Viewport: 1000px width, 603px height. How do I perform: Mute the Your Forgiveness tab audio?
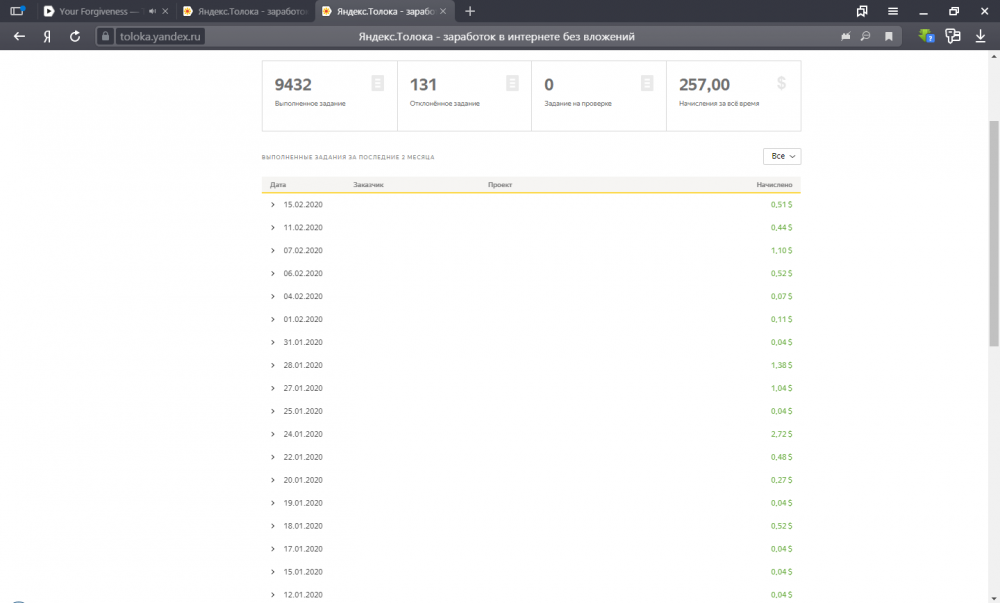click(x=152, y=11)
